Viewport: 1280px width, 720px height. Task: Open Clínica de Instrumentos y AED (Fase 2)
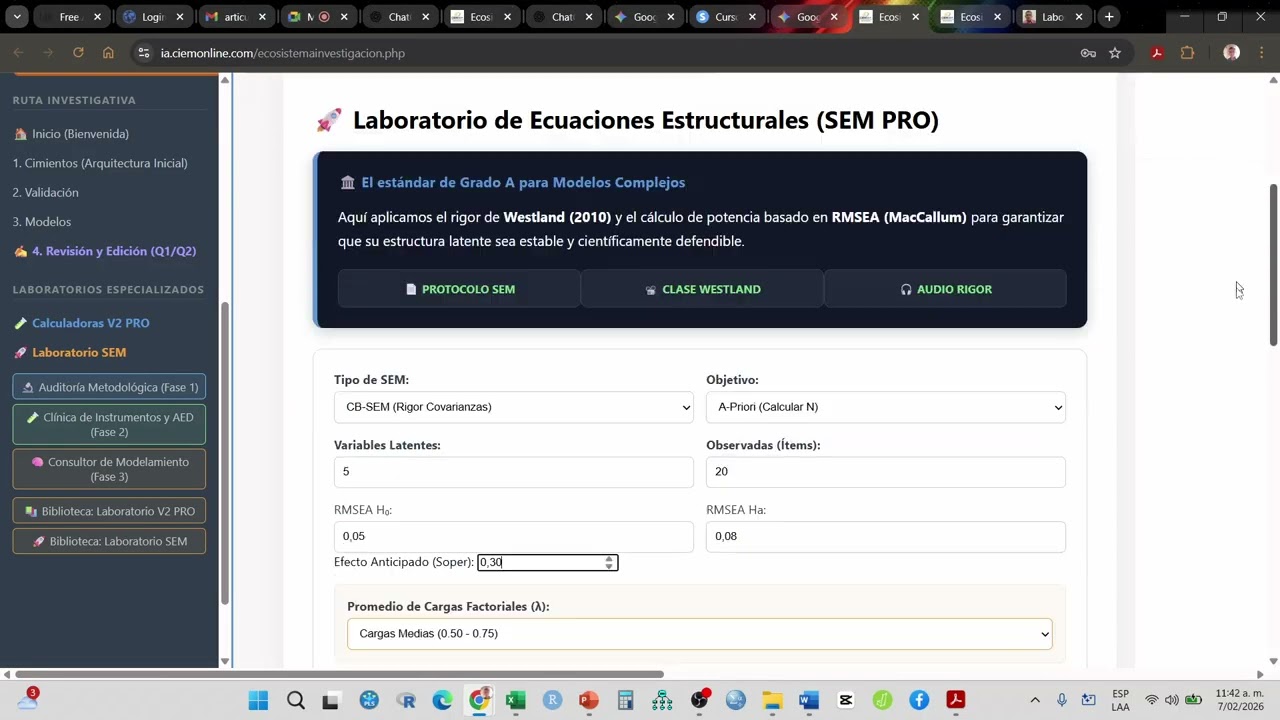coord(109,425)
